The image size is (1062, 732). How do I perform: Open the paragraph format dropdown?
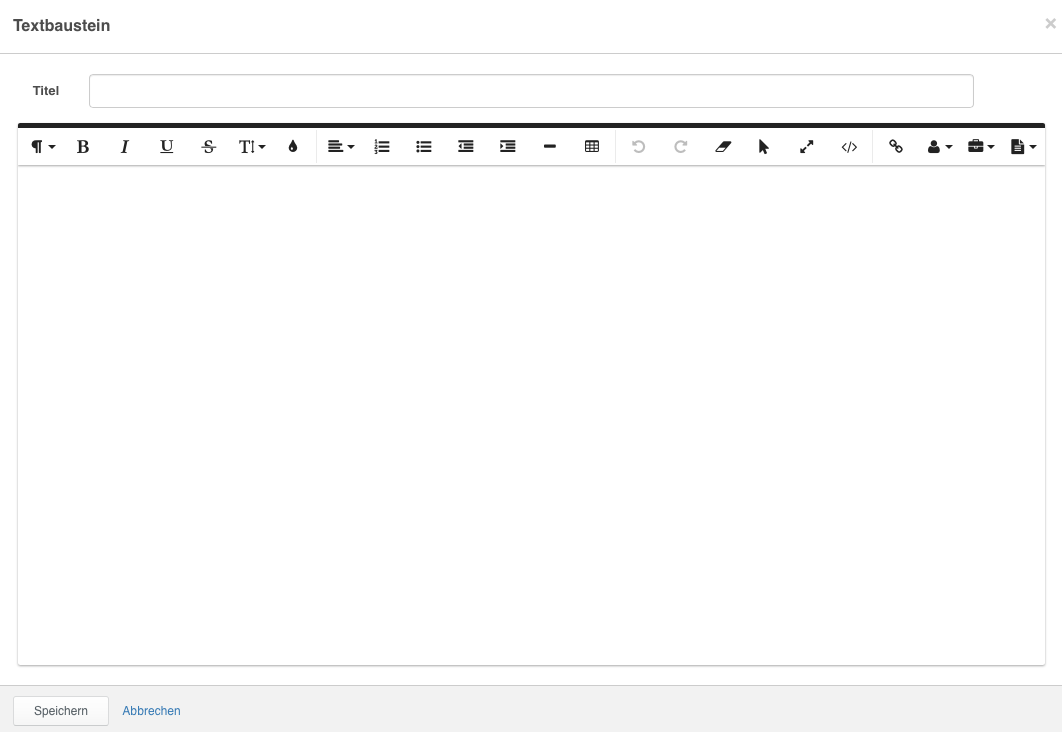coord(43,147)
